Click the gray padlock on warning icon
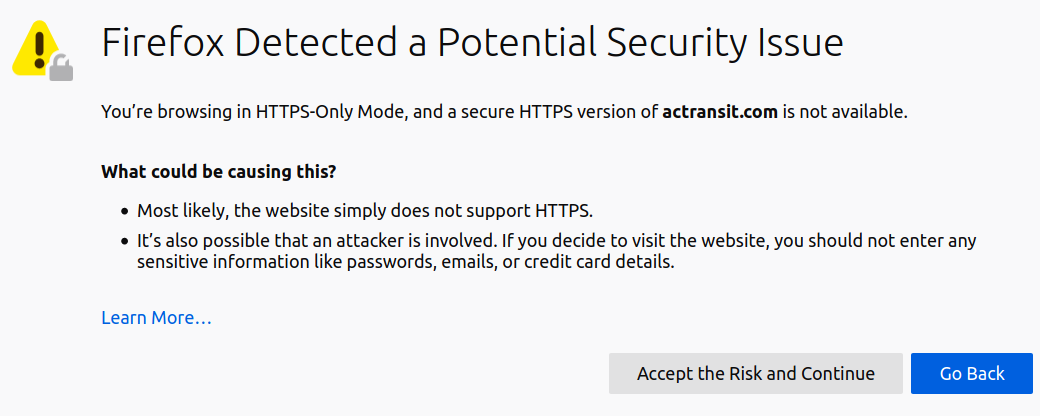Image resolution: width=1040 pixels, height=416 pixels. (62, 68)
